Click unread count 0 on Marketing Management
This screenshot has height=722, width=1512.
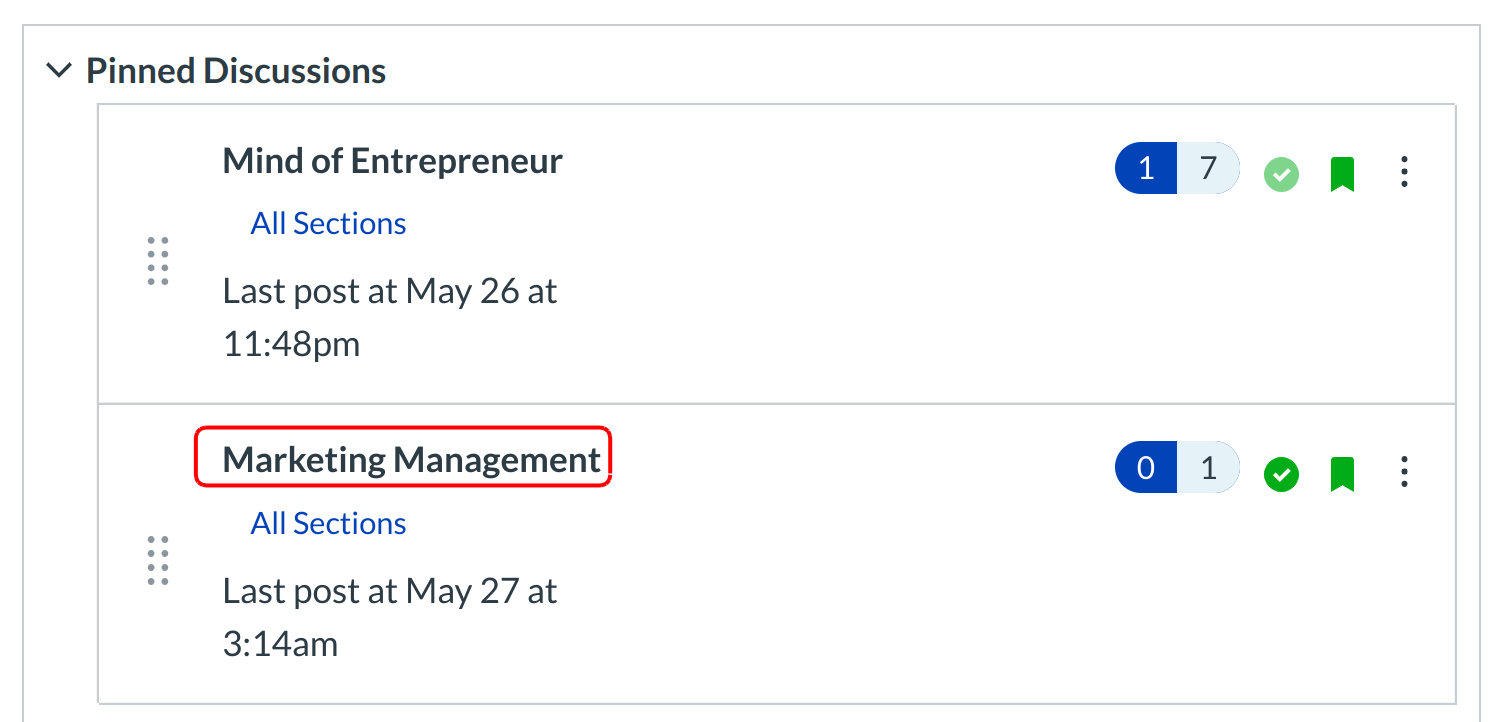click(1146, 468)
